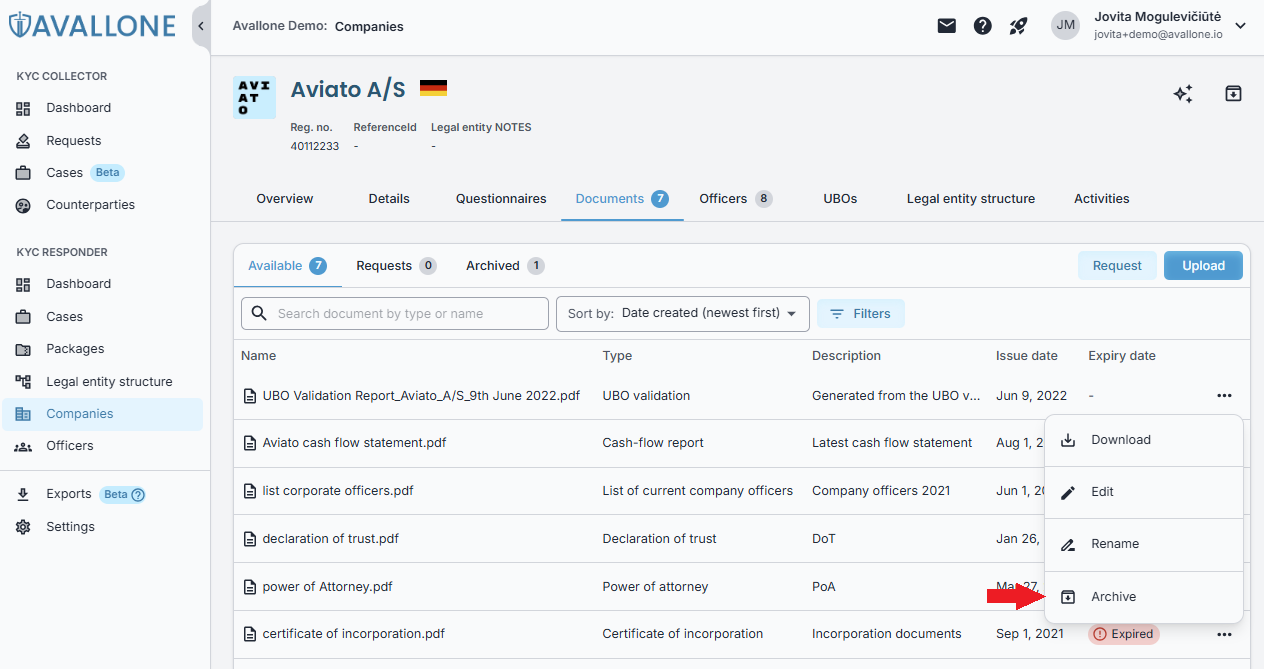Click the Expiry date column header
The height and width of the screenshot is (669, 1264).
tap(1122, 356)
